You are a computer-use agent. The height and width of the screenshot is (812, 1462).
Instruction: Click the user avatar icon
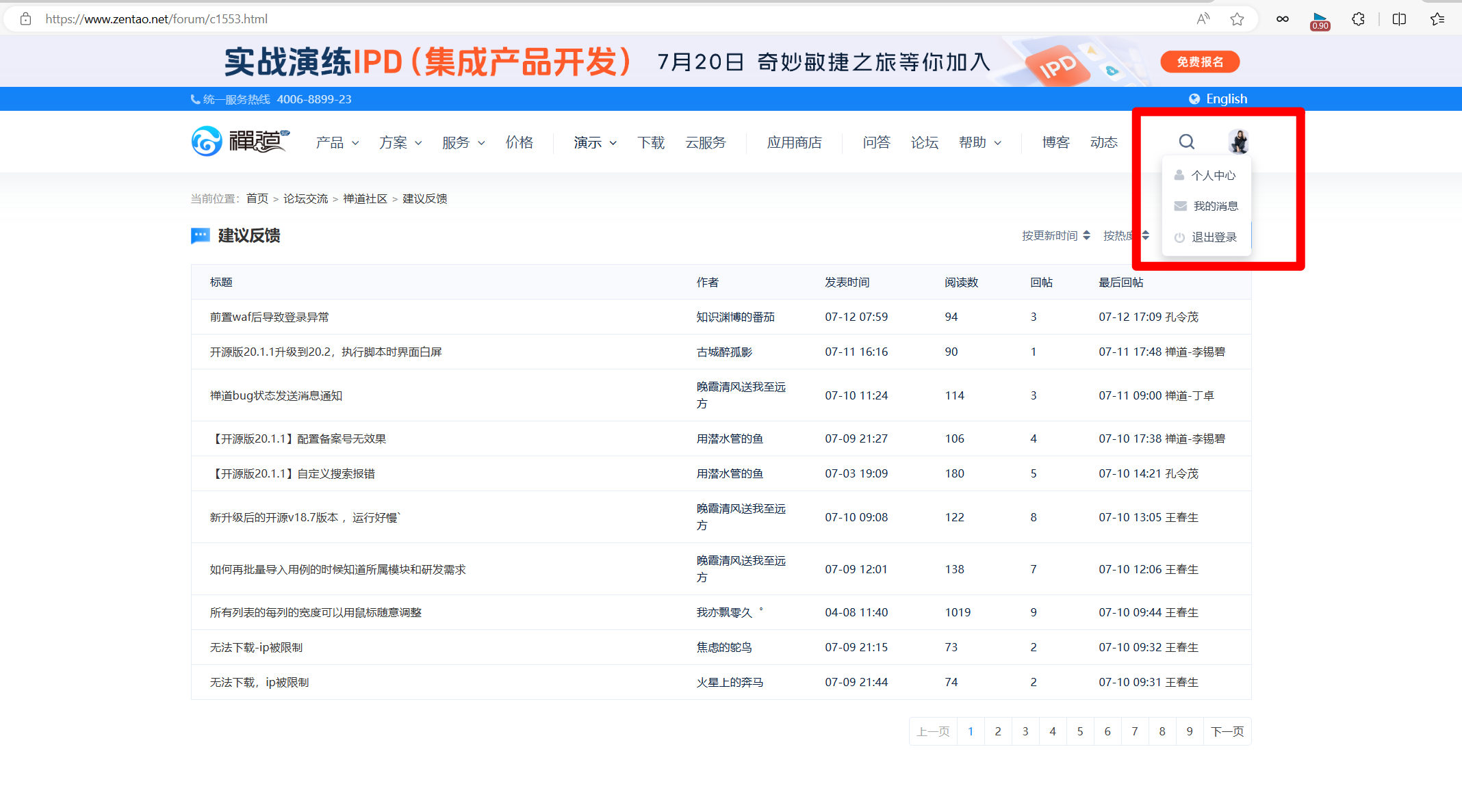coord(1238,142)
